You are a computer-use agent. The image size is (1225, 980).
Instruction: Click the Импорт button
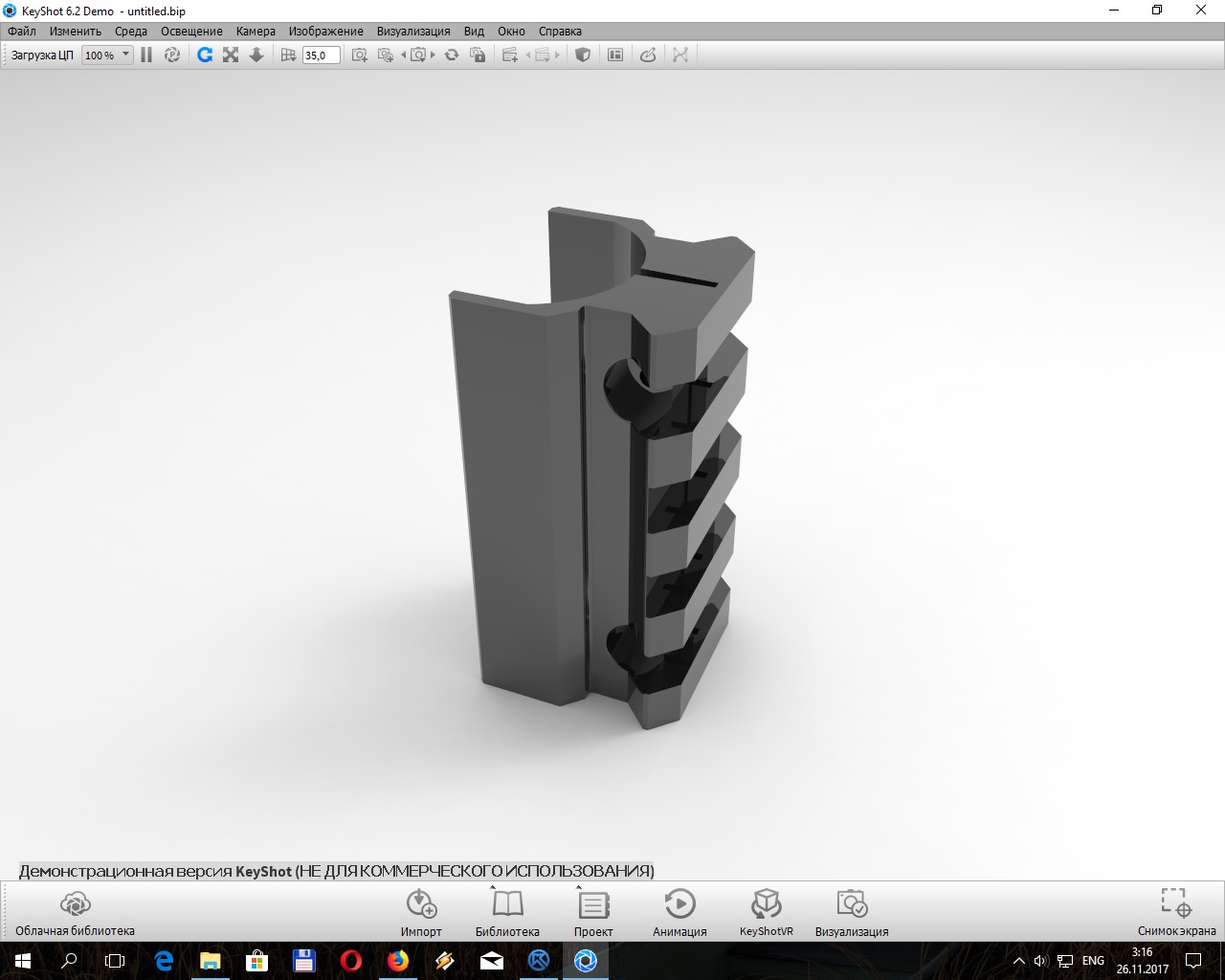[421, 912]
